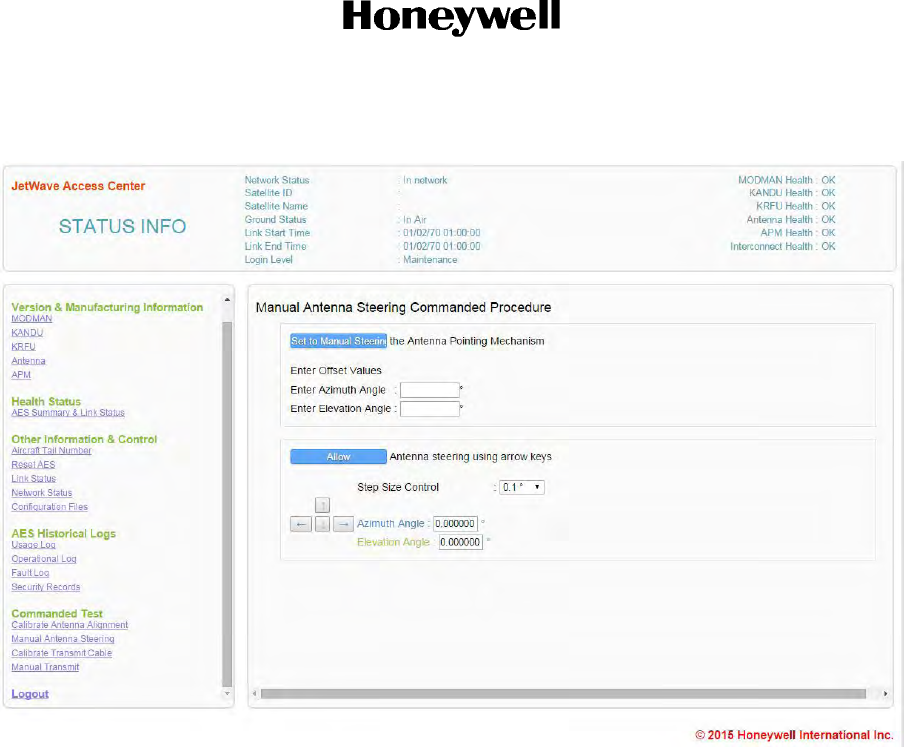Screen dimensions: 904x747
Task: Click the Enter Azimuth Angle field
Action: (430, 390)
